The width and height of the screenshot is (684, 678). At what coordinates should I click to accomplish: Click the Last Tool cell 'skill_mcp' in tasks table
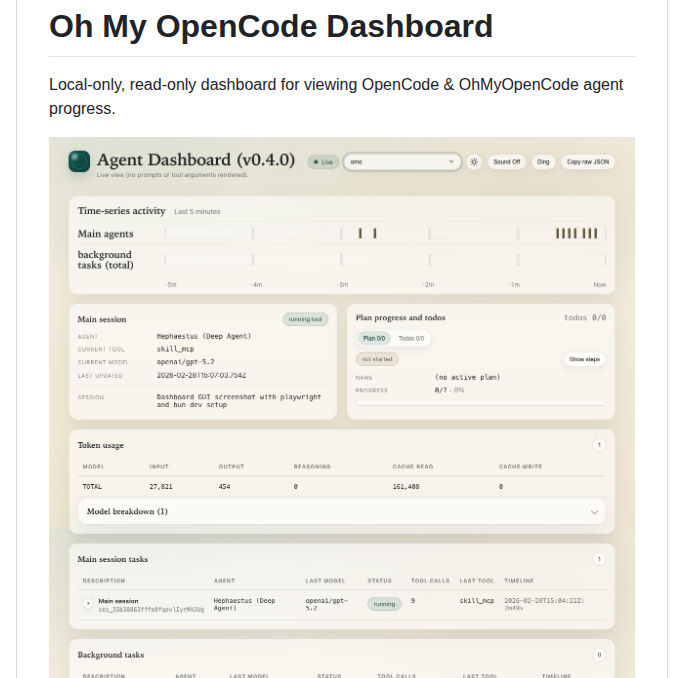(x=476, y=601)
